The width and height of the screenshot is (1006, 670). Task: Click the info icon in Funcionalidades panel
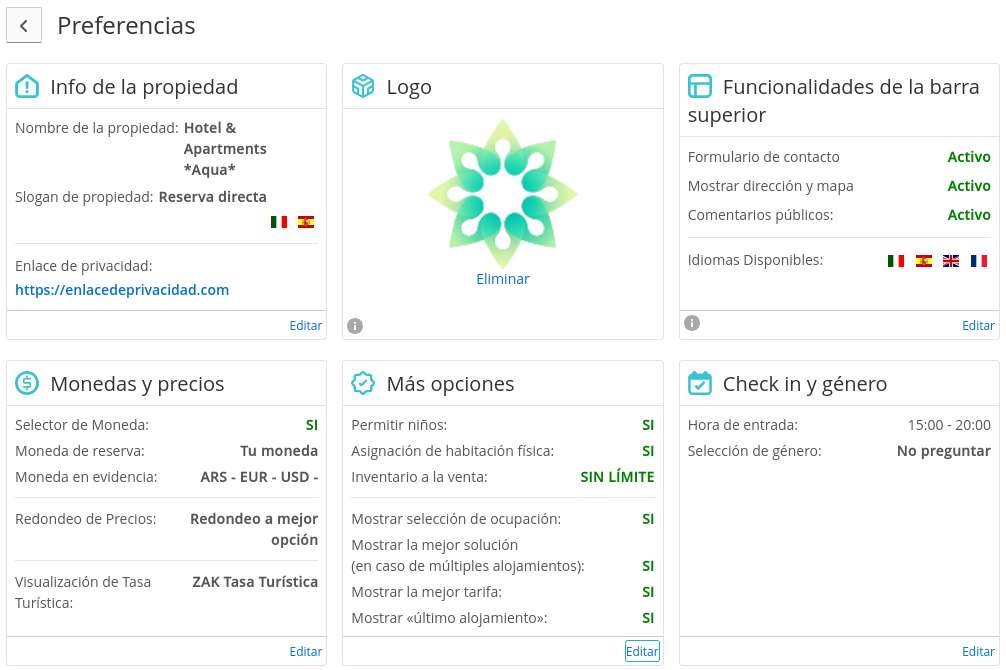pyautogui.click(x=692, y=323)
